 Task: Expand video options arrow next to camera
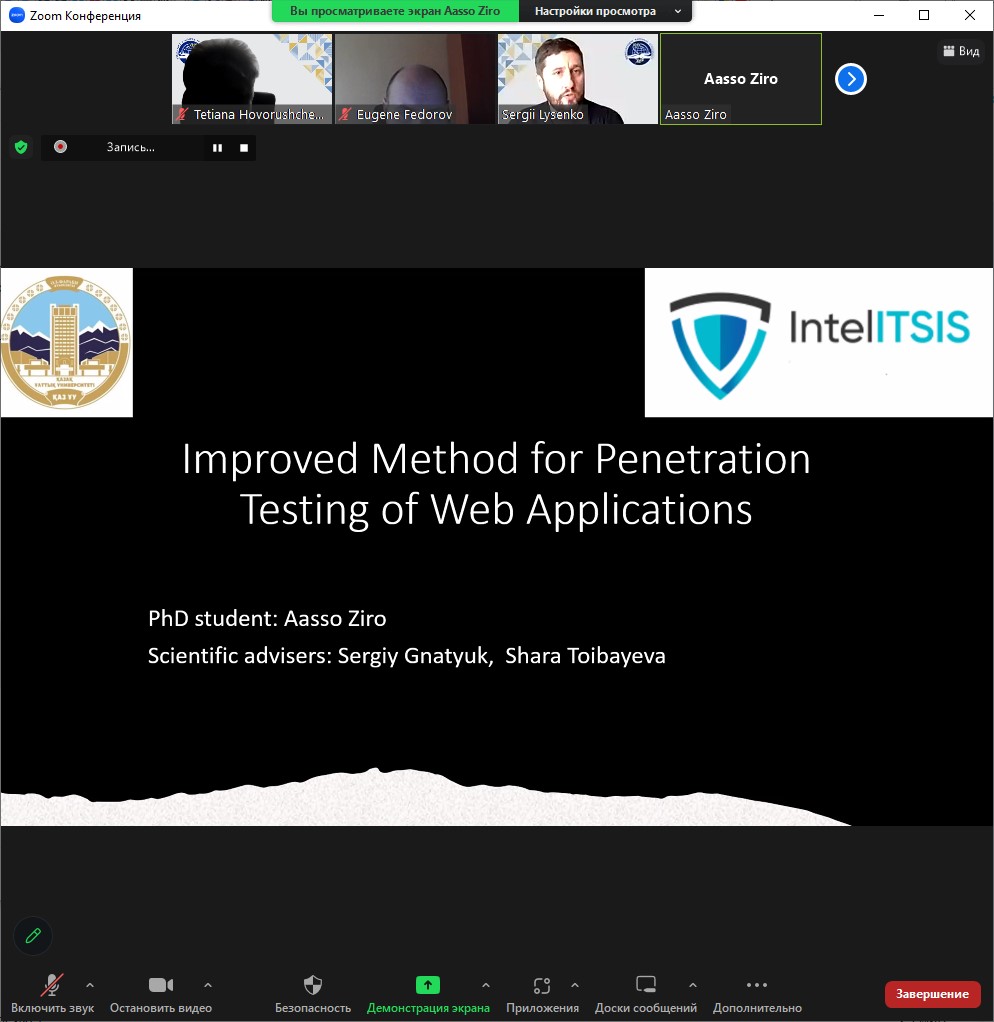208,985
